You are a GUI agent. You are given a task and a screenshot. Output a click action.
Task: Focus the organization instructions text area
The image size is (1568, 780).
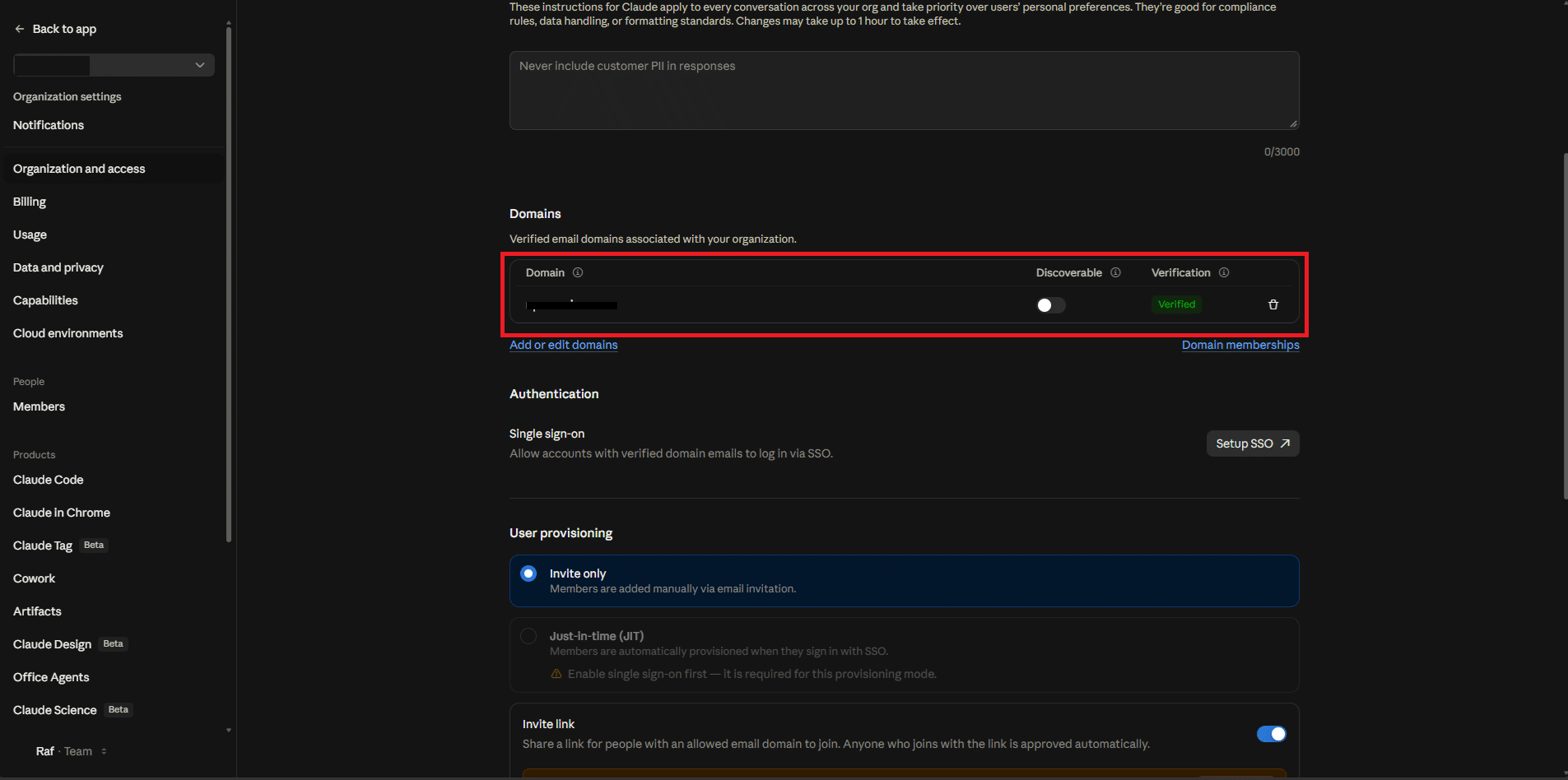[x=904, y=91]
